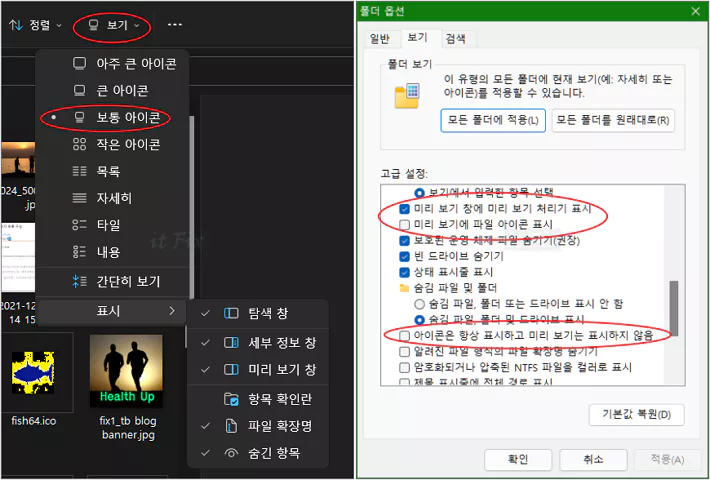Confirm with the 확인 button
Image resolution: width=710 pixels, height=480 pixels.
tap(518, 460)
